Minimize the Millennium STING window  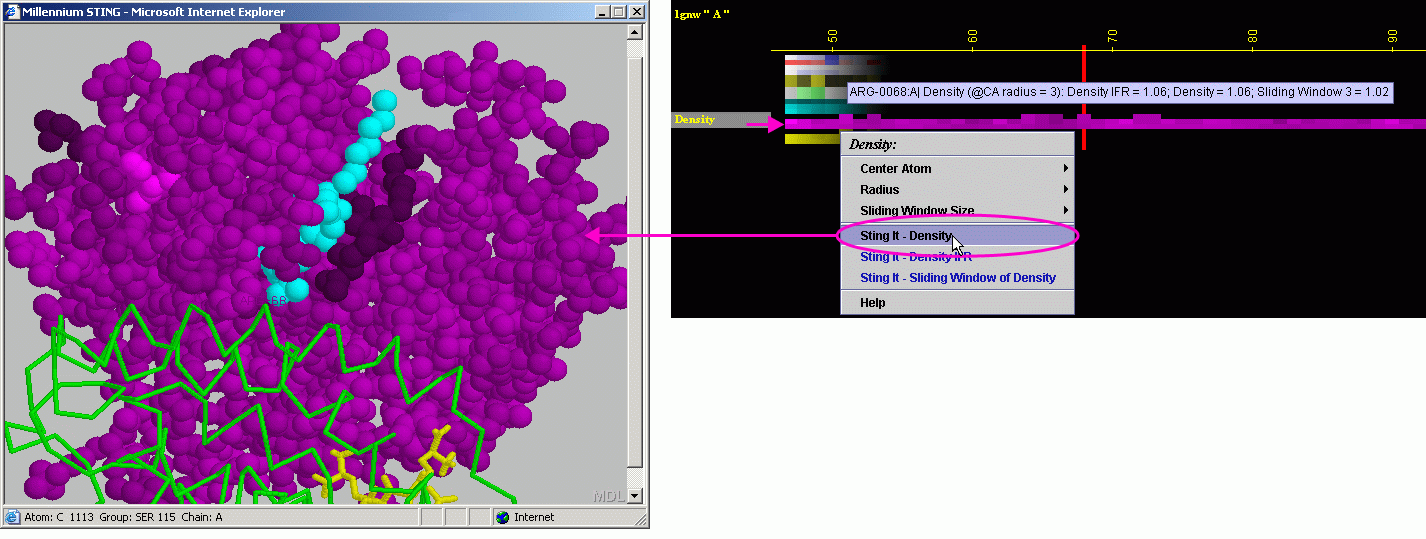pyautogui.click(x=601, y=12)
